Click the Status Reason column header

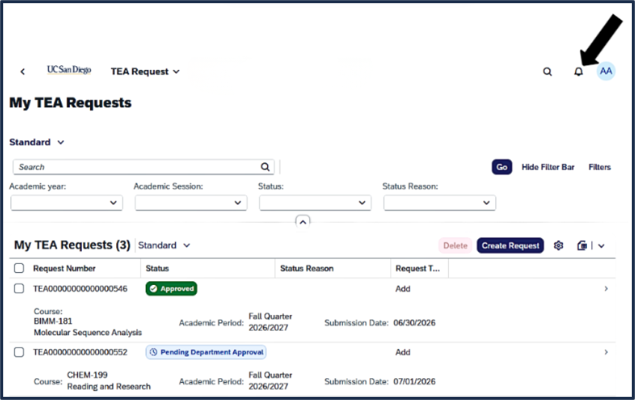click(x=307, y=268)
